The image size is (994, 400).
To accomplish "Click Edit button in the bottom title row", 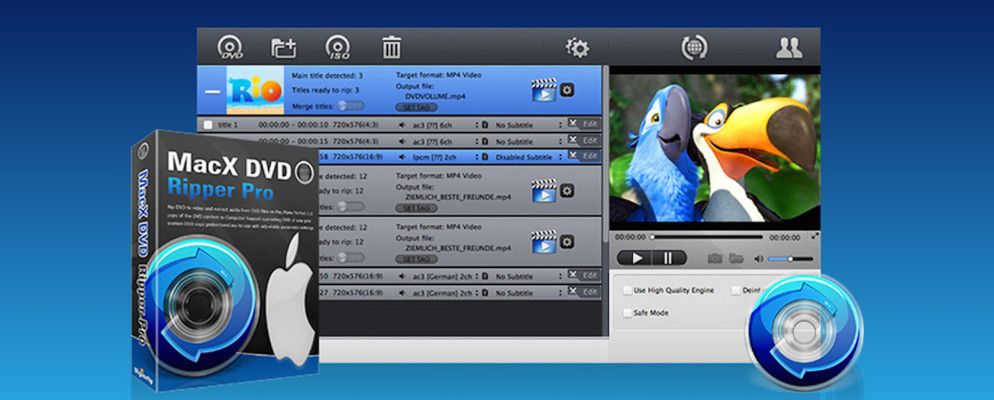I will pyautogui.click(x=590, y=292).
